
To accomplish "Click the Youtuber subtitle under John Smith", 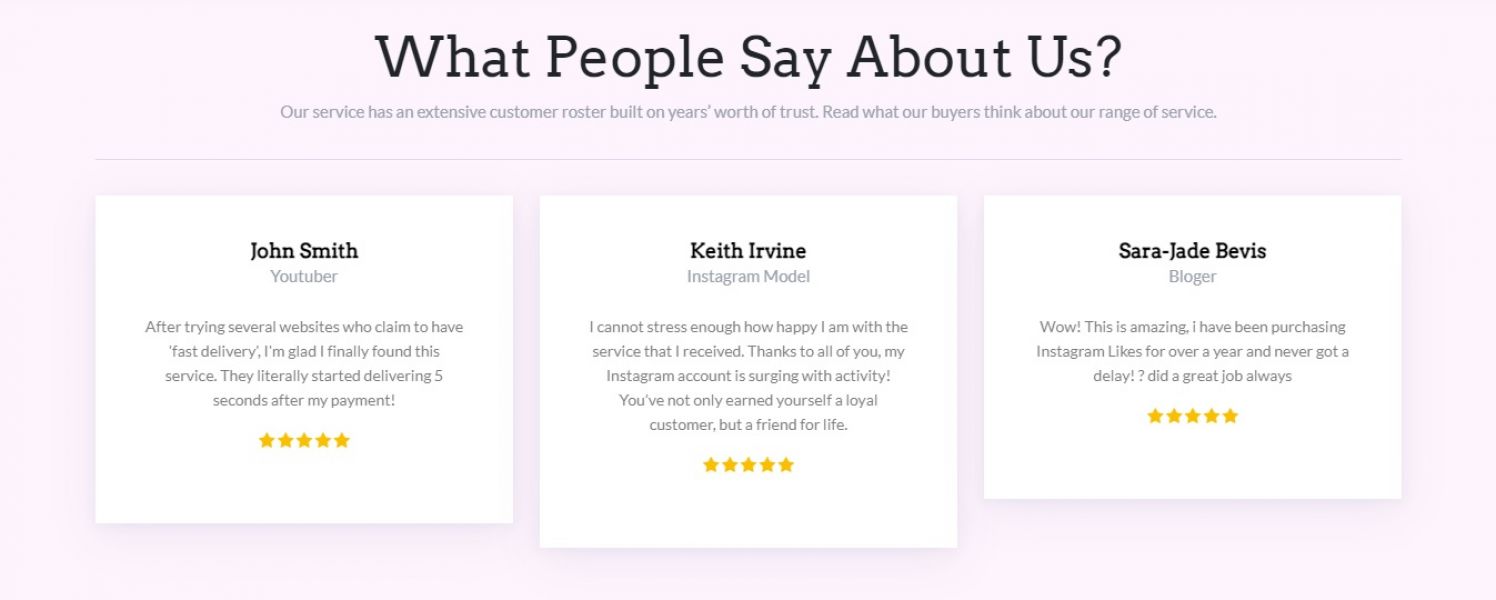I will [x=304, y=277].
